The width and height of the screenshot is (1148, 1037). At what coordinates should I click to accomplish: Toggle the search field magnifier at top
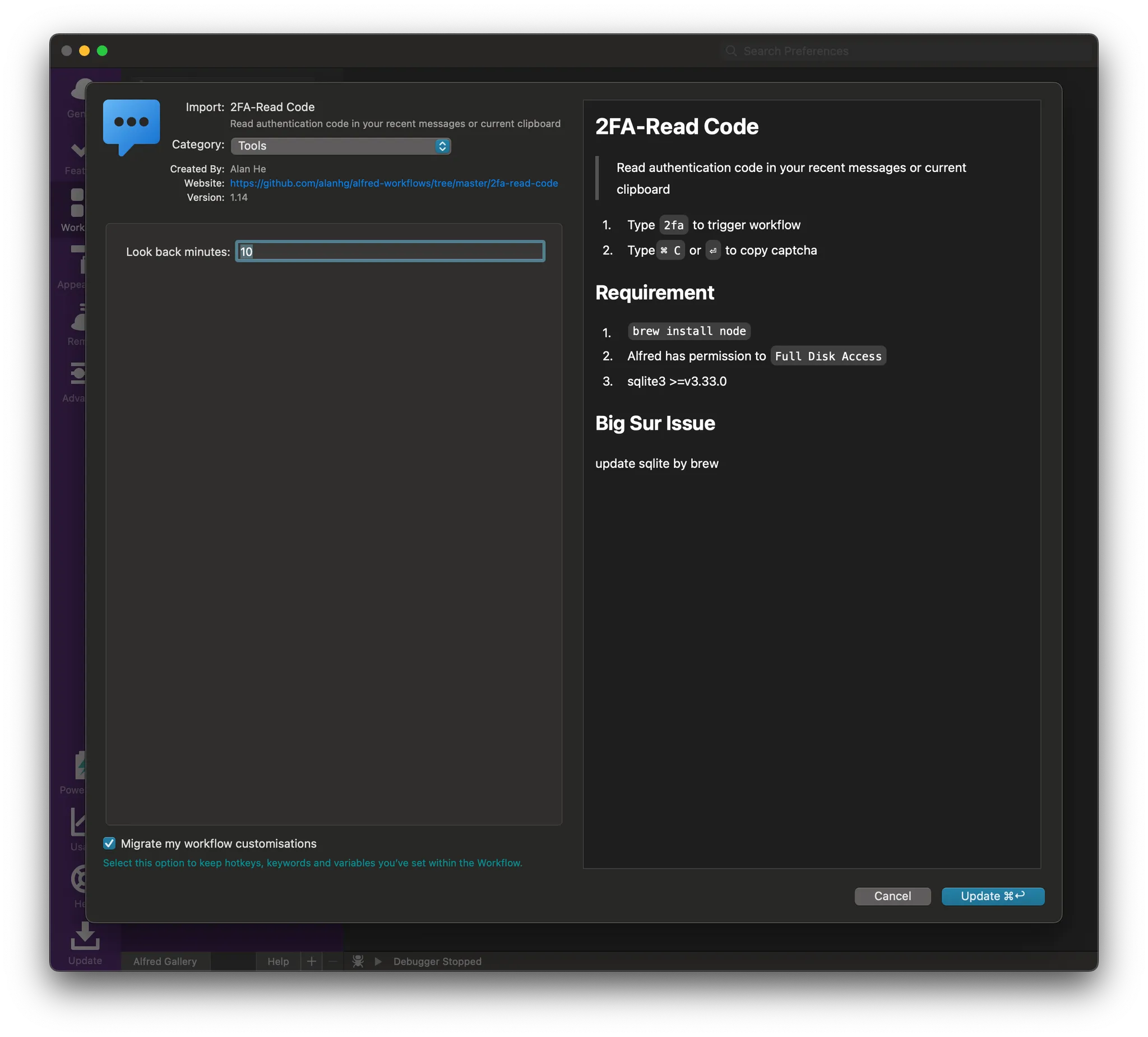732,50
